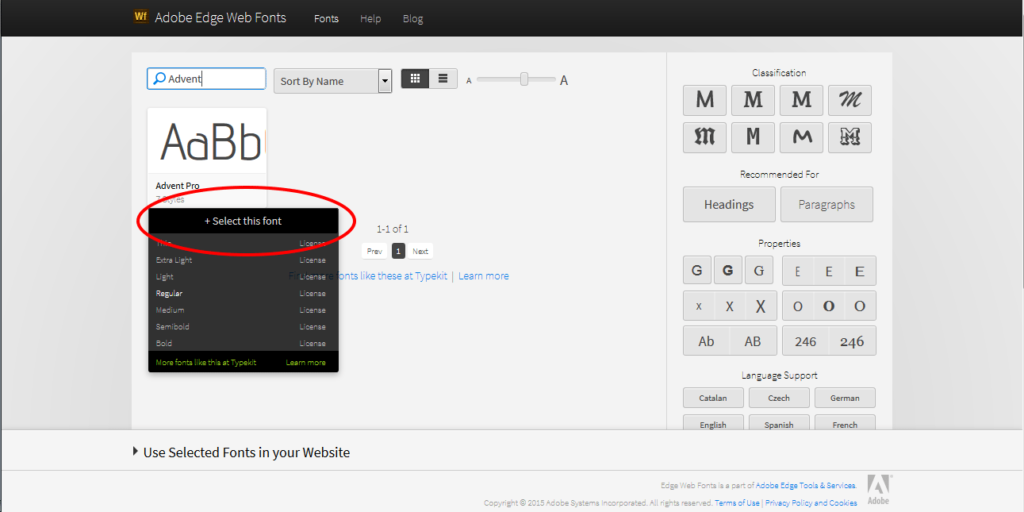Click the font preview size slider

tap(524, 80)
